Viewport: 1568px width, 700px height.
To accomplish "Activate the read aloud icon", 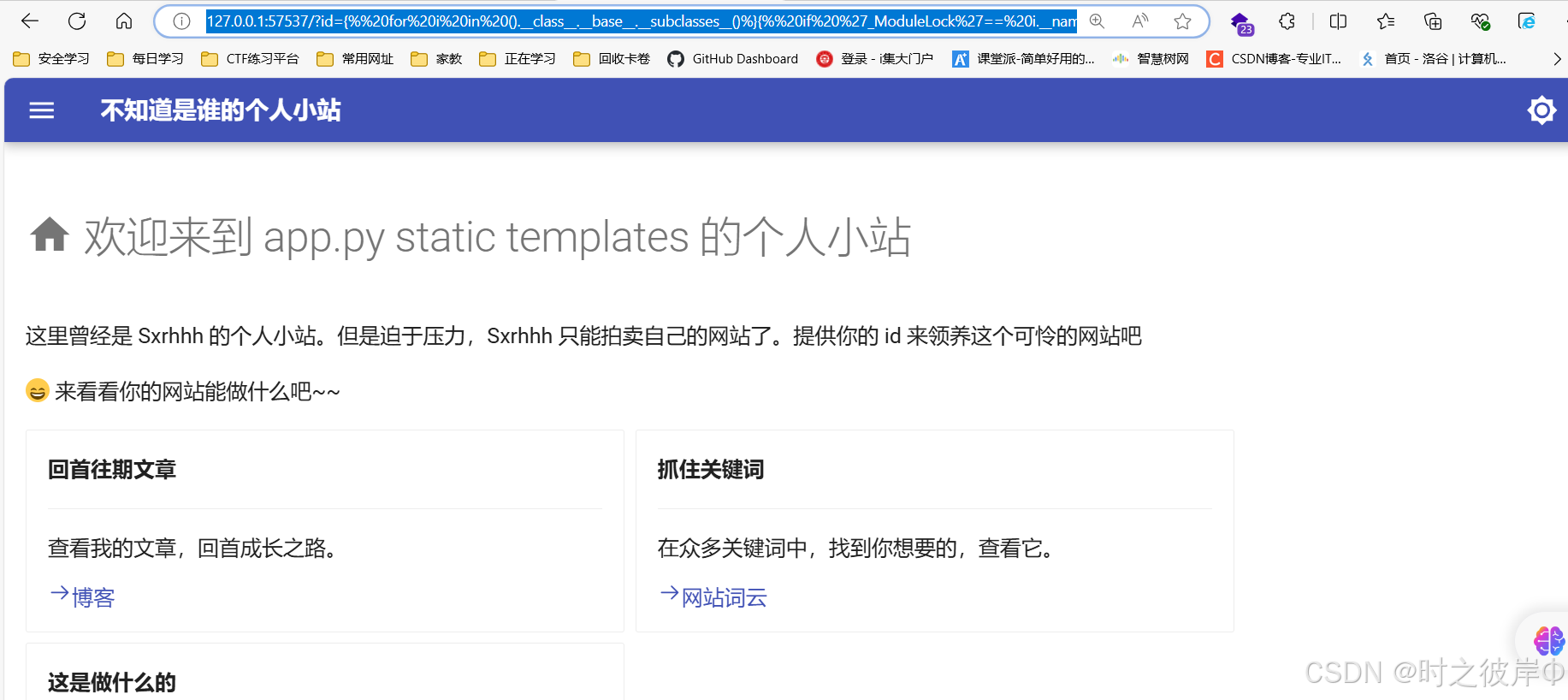I will (1139, 21).
